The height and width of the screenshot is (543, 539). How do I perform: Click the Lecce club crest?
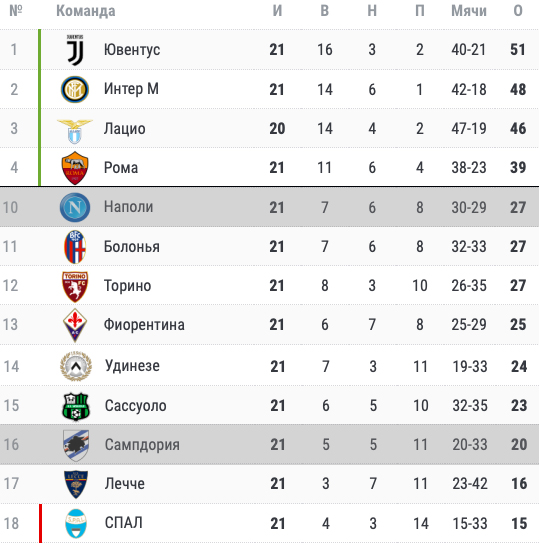[76, 484]
